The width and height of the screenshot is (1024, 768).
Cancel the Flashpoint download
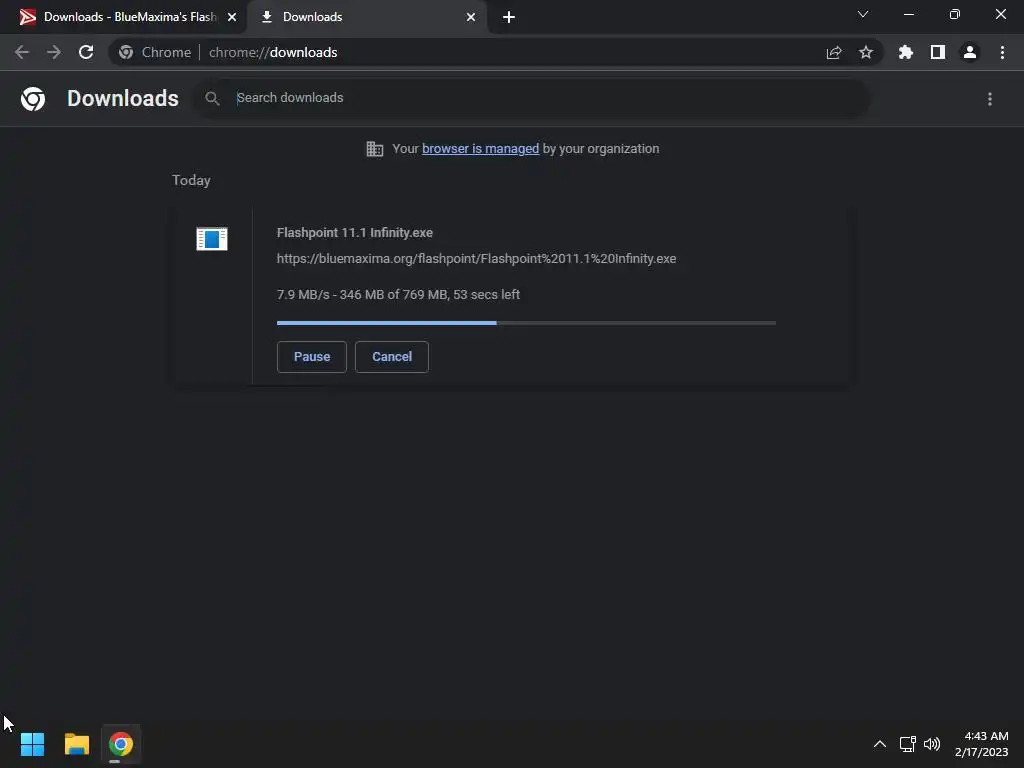(392, 357)
